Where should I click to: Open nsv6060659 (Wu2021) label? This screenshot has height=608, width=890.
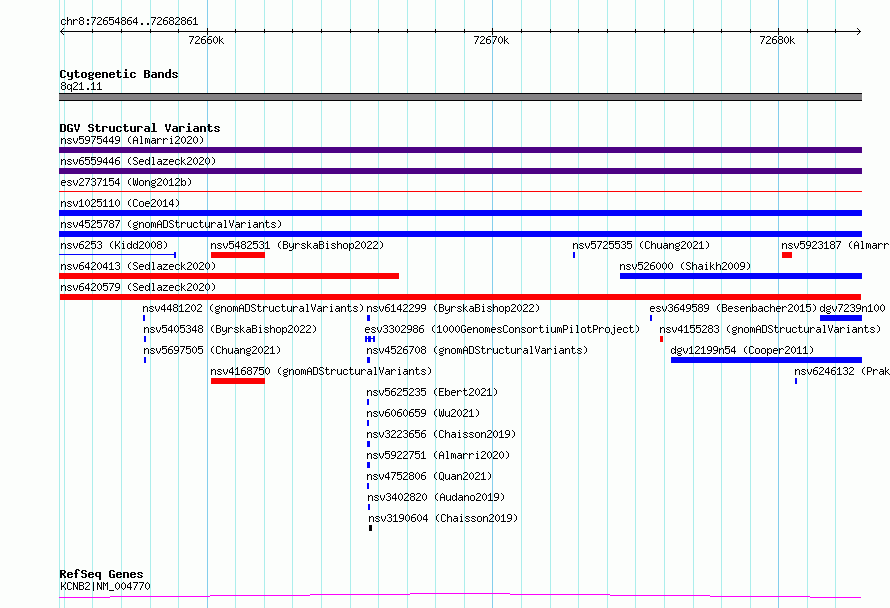(x=423, y=413)
